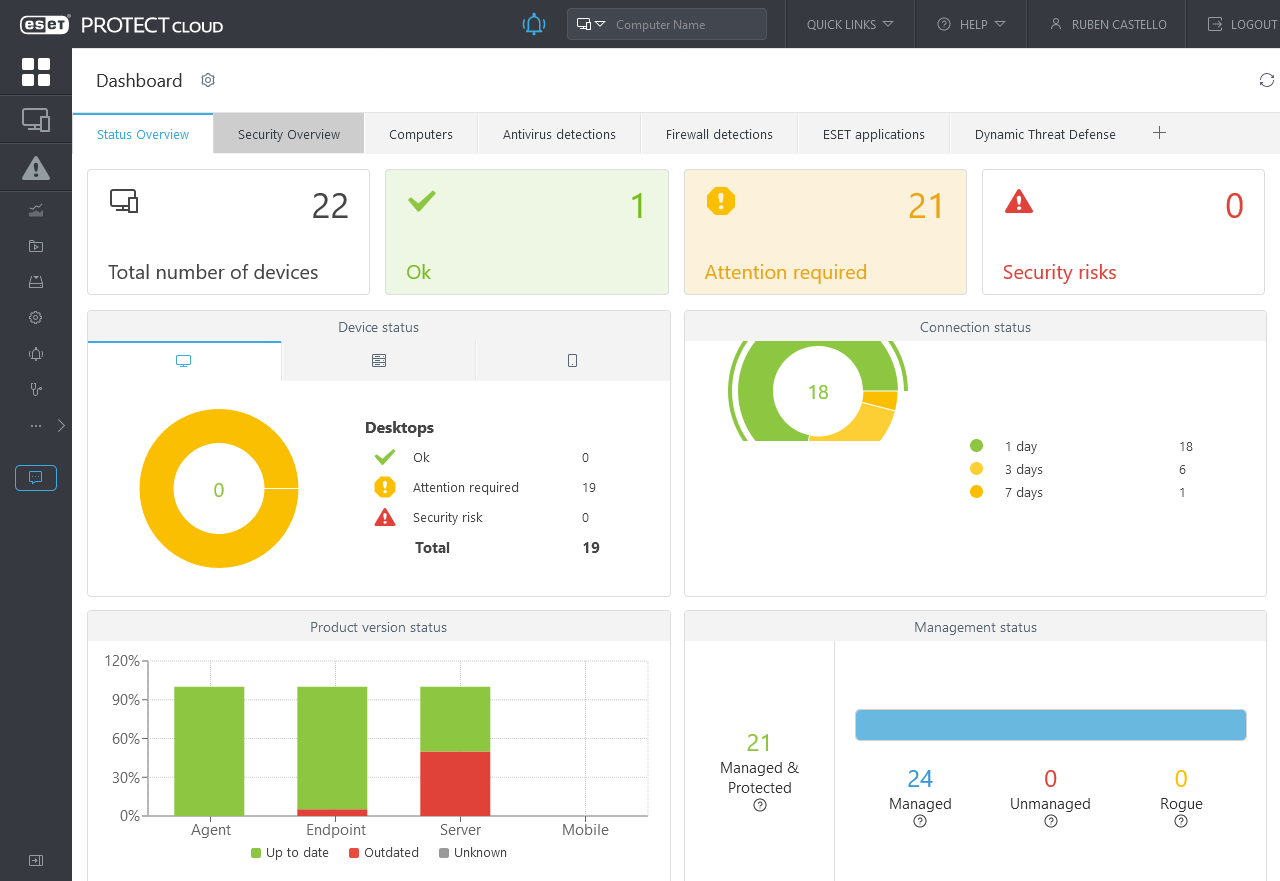1280x881 pixels.
Task: Toggle the Outdated legend item
Action: coord(384,853)
